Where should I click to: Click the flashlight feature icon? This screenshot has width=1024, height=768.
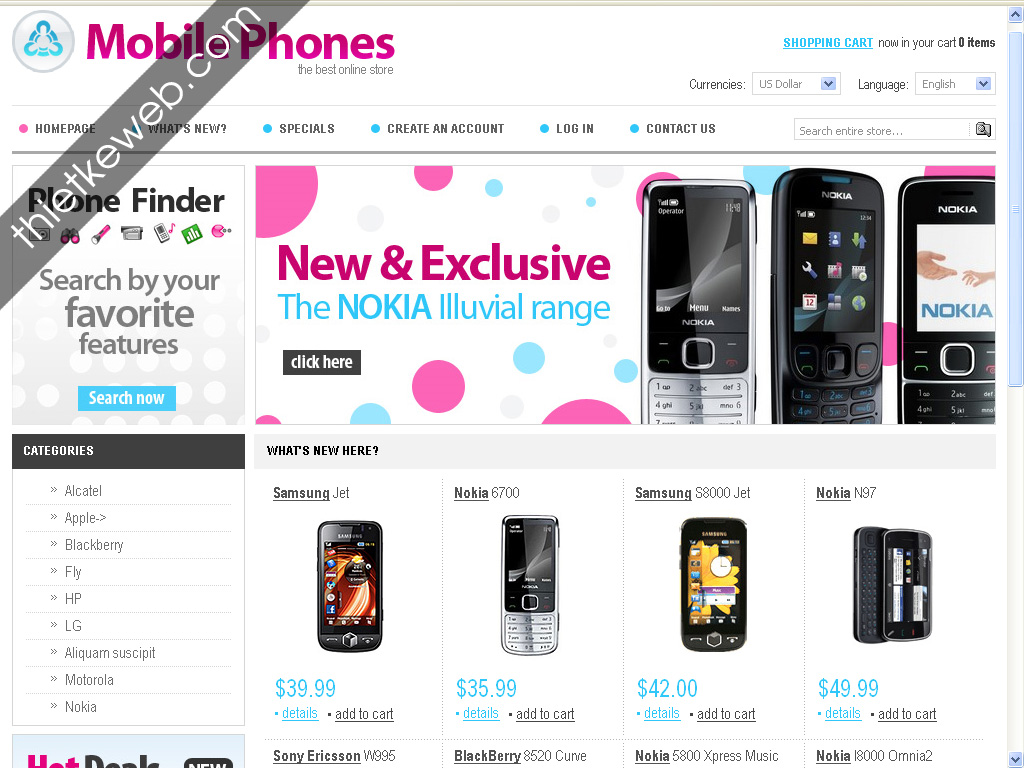pos(101,234)
